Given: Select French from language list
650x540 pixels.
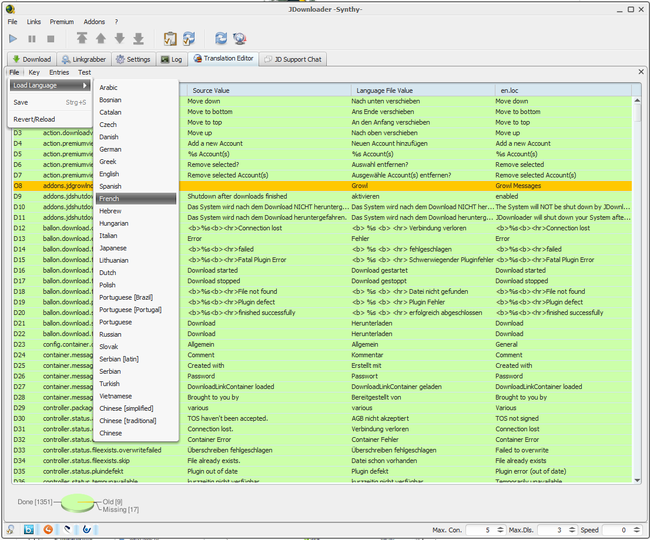Looking at the screenshot, I should point(136,199).
